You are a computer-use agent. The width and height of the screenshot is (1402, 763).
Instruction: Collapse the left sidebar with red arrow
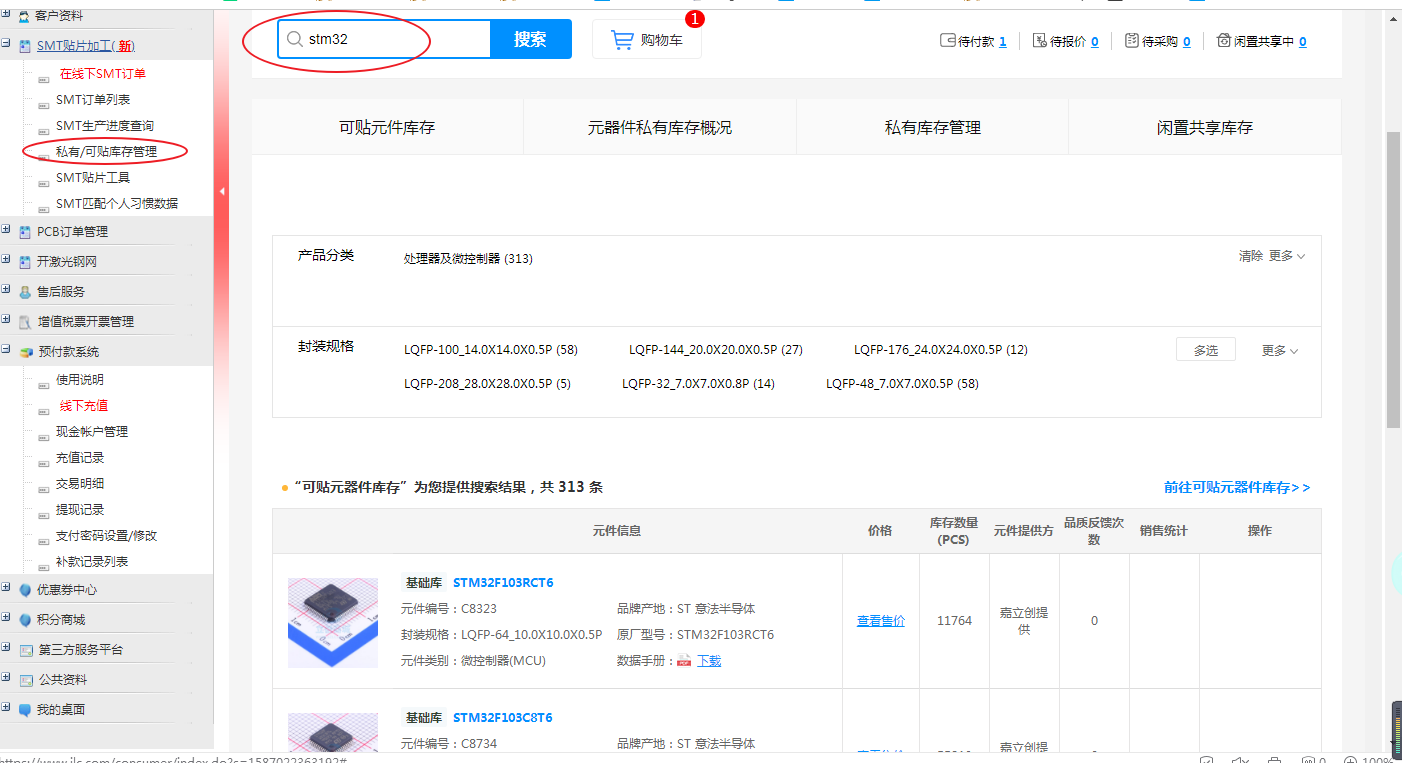(222, 190)
